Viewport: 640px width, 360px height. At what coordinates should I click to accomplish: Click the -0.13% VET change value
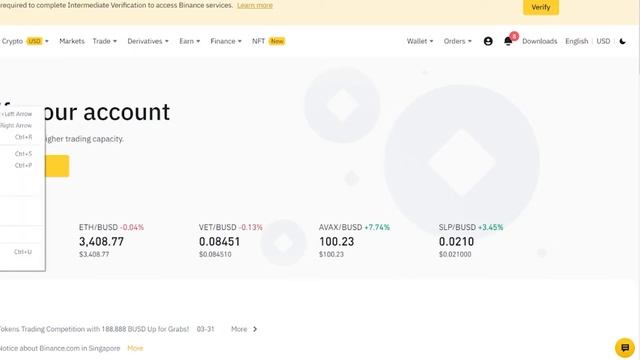(251, 227)
